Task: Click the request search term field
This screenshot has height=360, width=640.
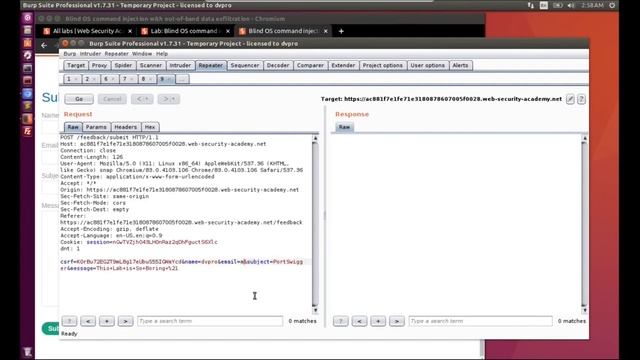Action: (x=210, y=321)
